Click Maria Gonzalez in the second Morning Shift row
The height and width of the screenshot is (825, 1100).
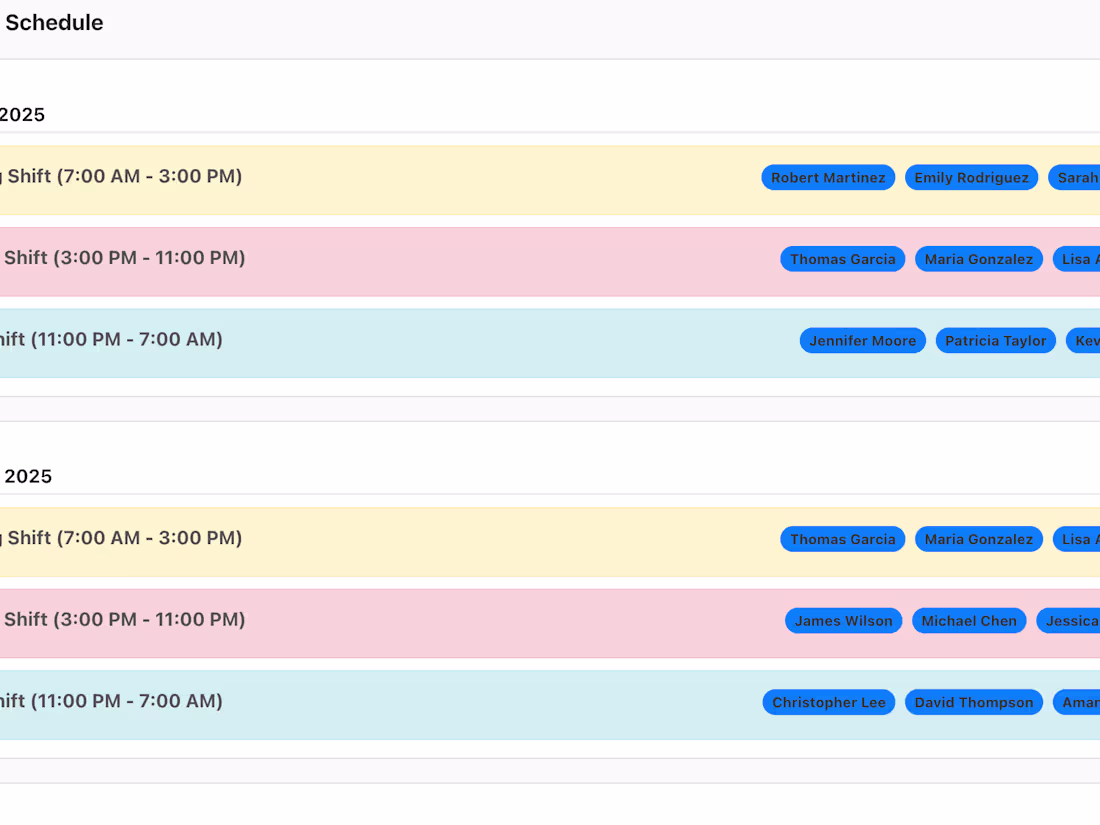tap(978, 539)
